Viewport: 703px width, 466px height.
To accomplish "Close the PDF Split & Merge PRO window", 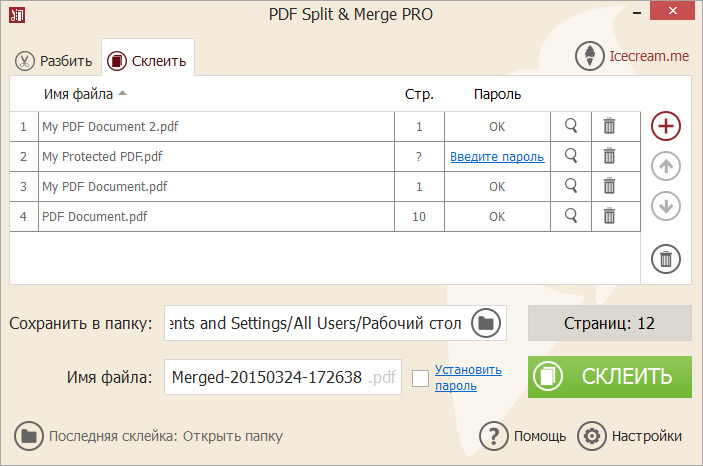I will click(673, 11).
